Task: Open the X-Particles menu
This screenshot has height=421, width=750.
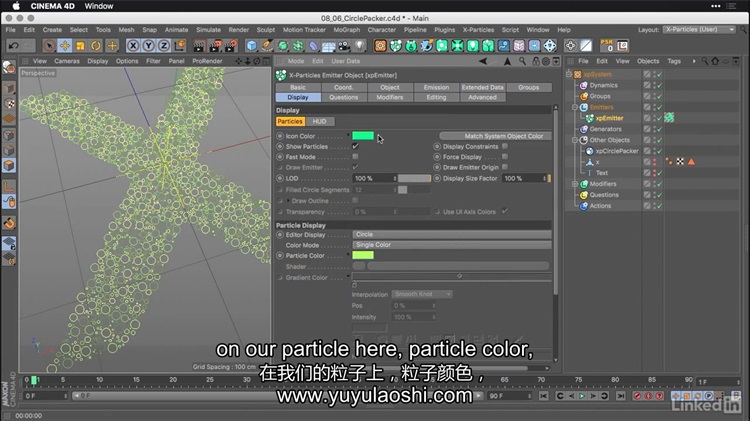Action: (478, 30)
